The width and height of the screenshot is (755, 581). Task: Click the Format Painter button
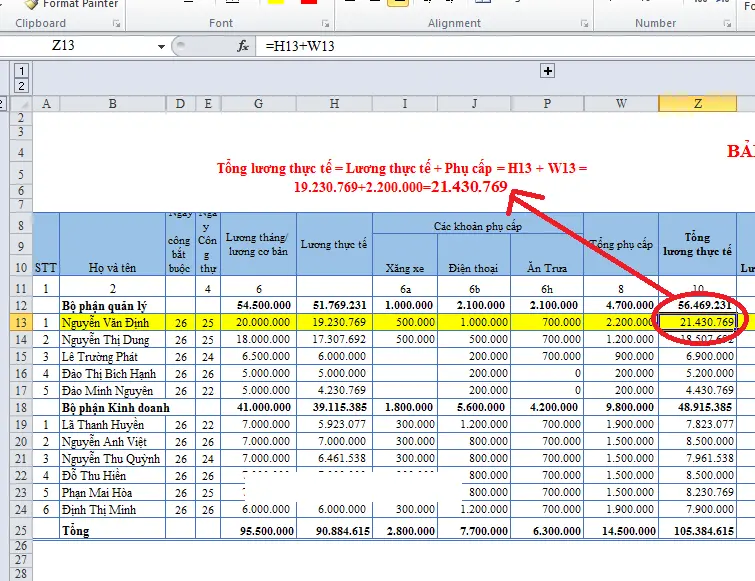71,4
